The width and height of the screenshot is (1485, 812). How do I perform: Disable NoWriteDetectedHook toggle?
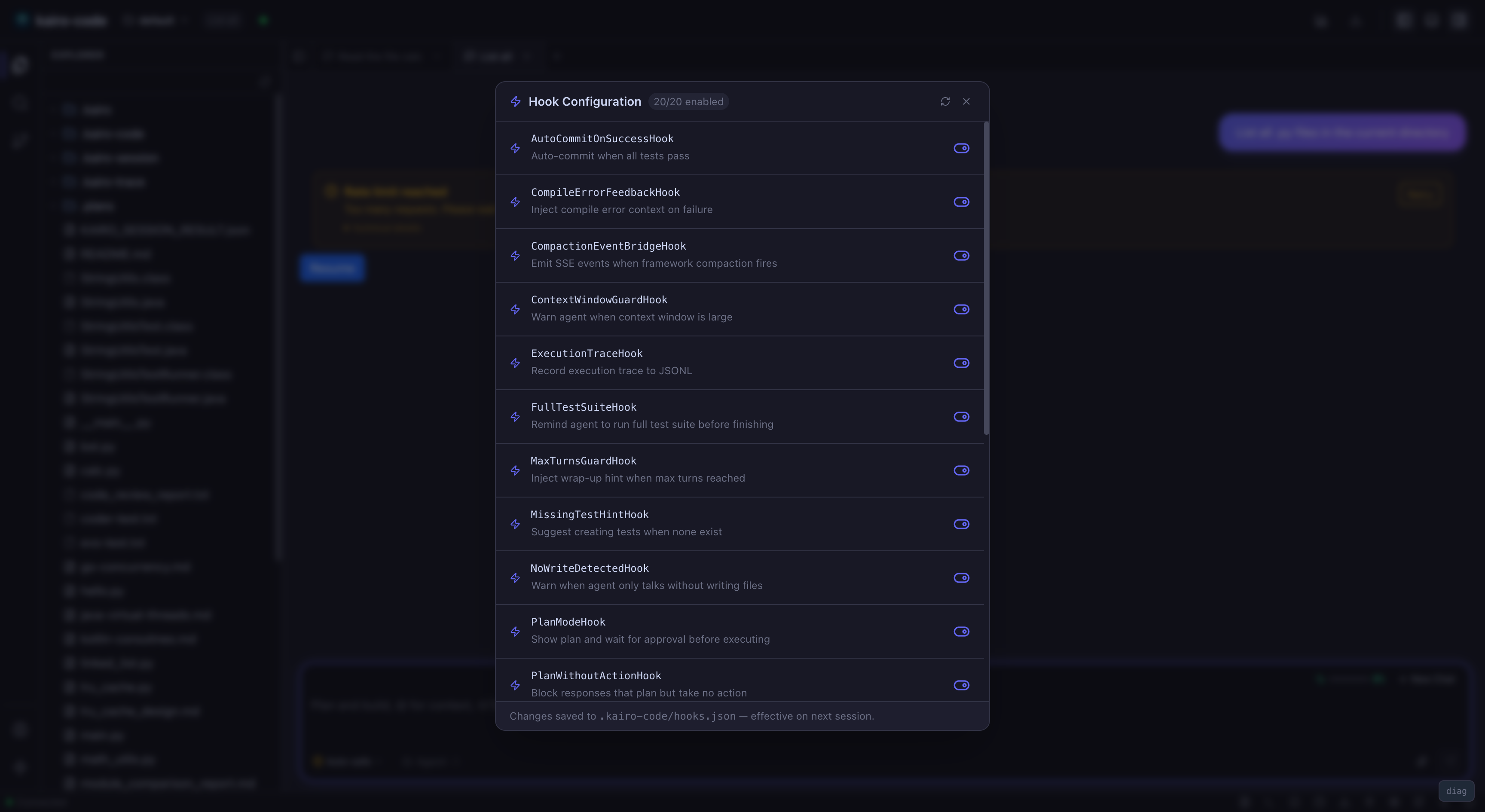tap(961, 577)
